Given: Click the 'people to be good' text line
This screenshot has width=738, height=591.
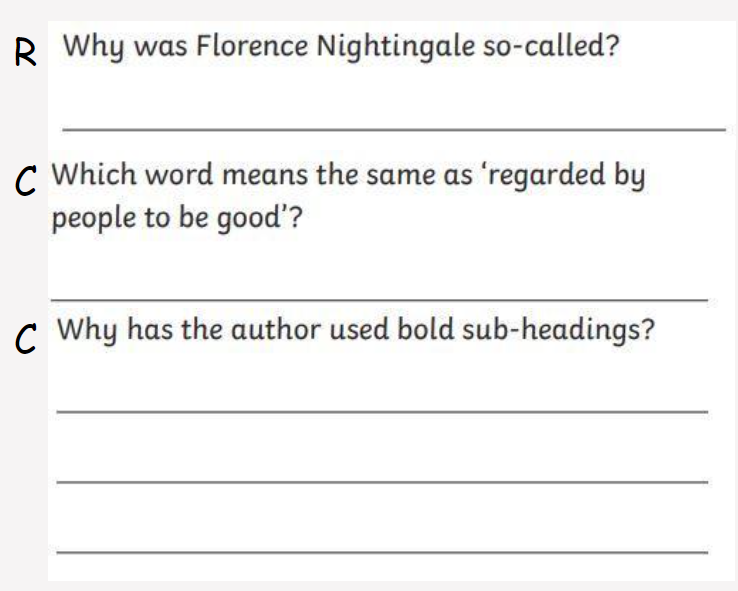Looking at the screenshot, I should (x=176, y=218).
